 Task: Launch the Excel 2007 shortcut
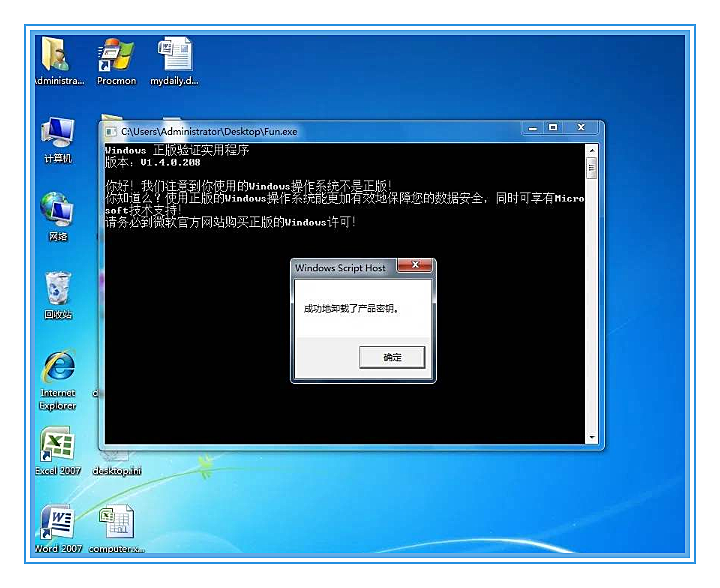pyautogui.click(x=58, y=451)
